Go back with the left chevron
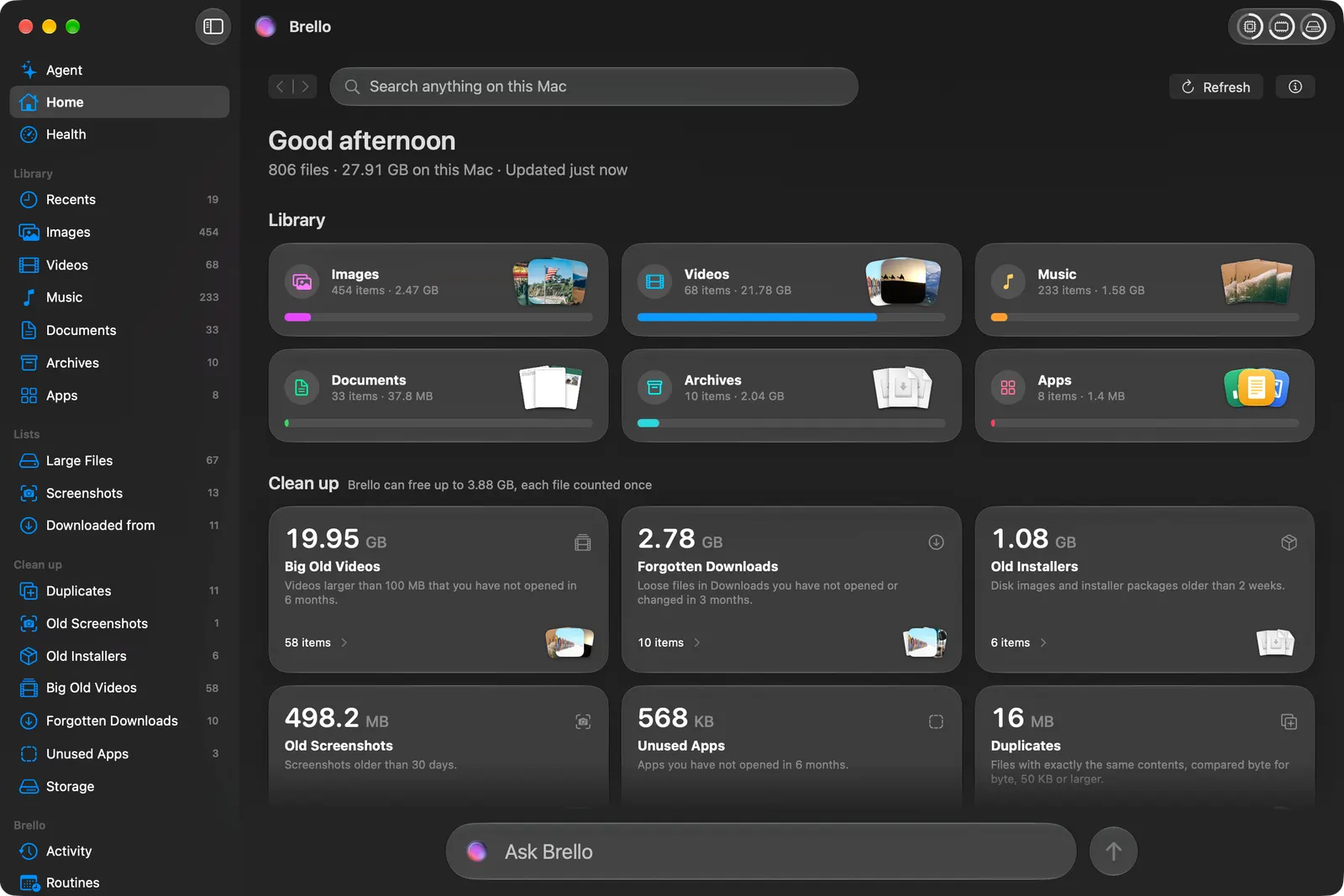This screenshot has width=1344, height=896. tap(281, 86)
